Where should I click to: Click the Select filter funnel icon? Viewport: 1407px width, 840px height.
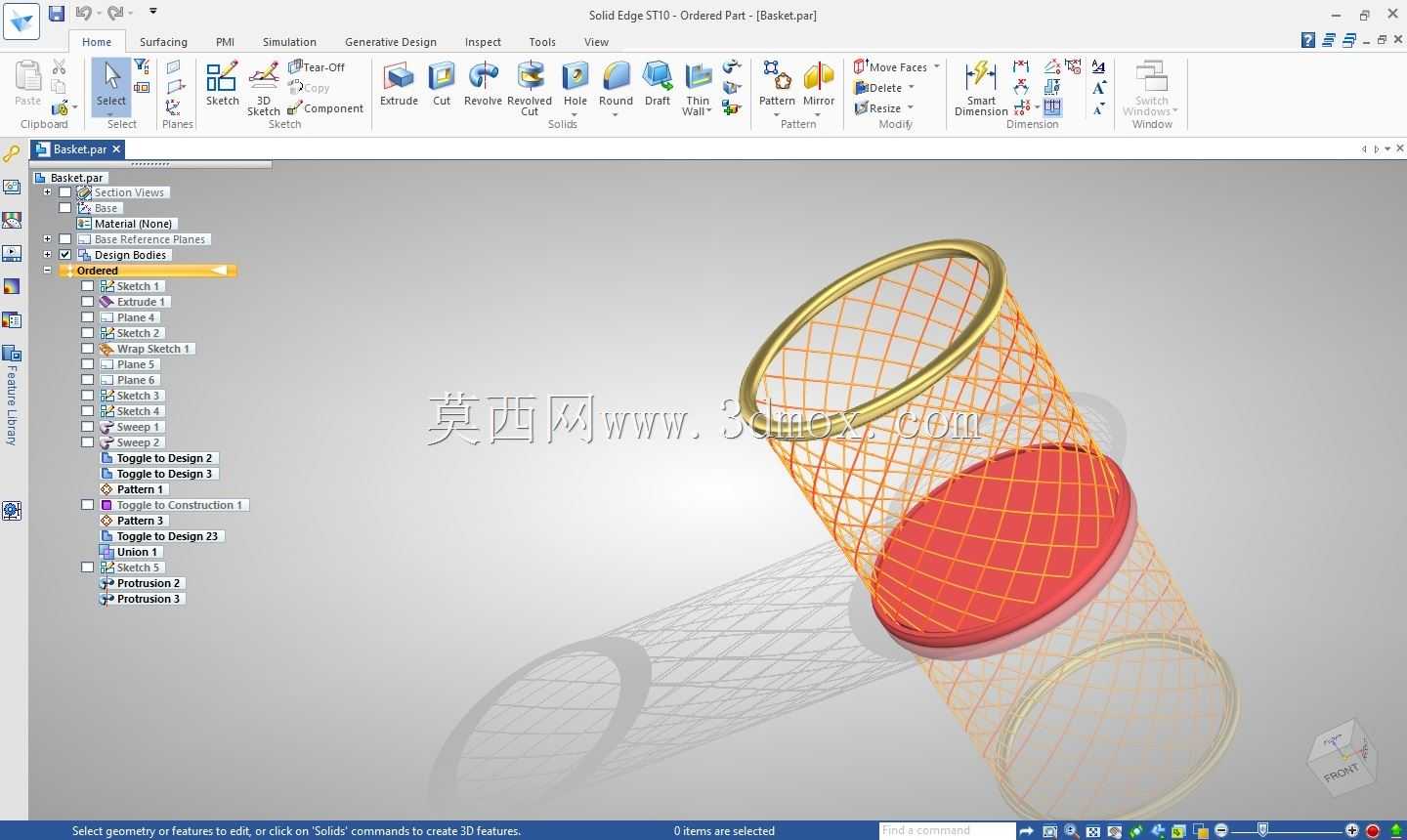click(142, 66)
